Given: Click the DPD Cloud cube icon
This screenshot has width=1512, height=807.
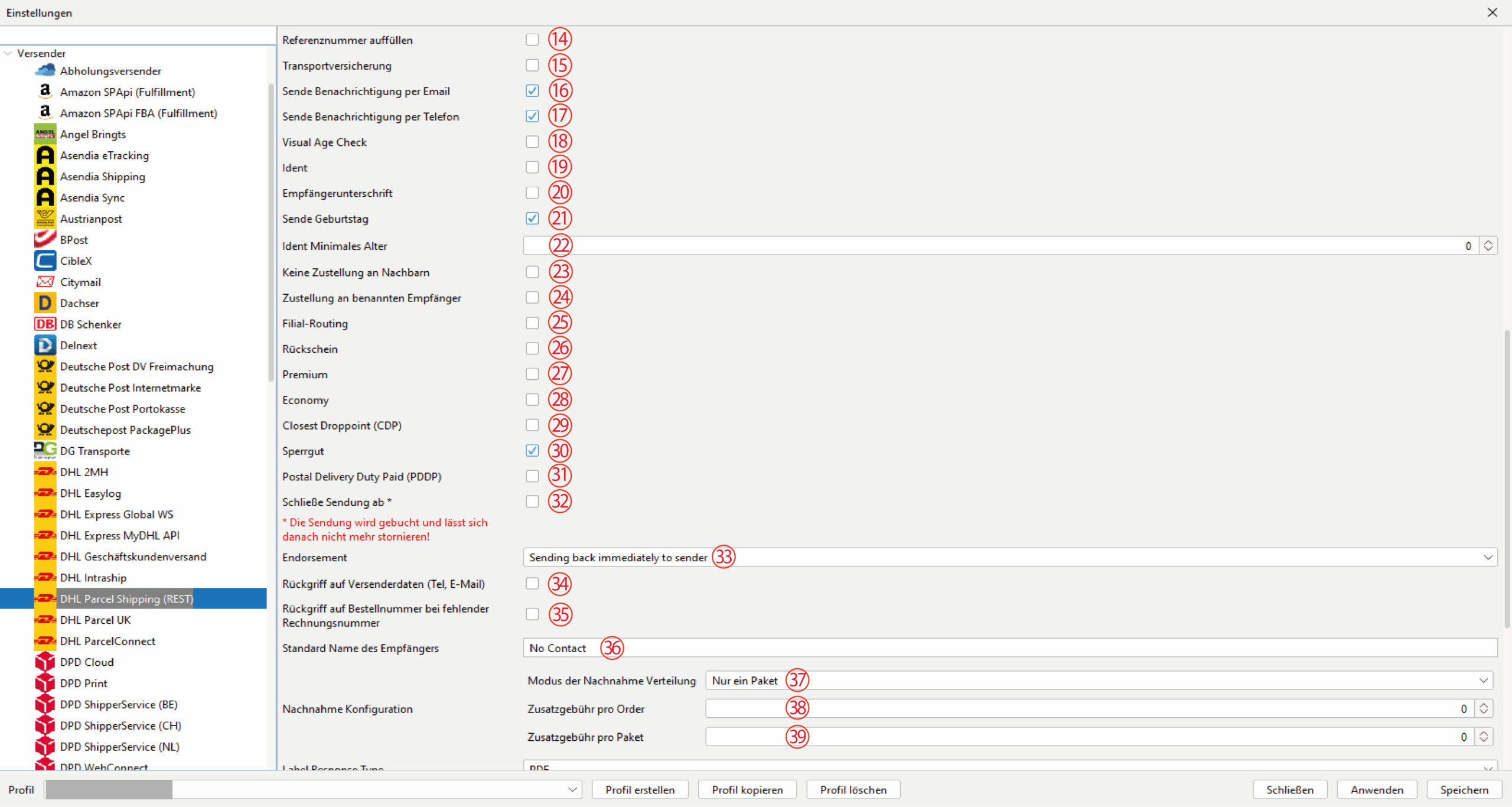Looking at the screenshot, I should tap(45, 662).
